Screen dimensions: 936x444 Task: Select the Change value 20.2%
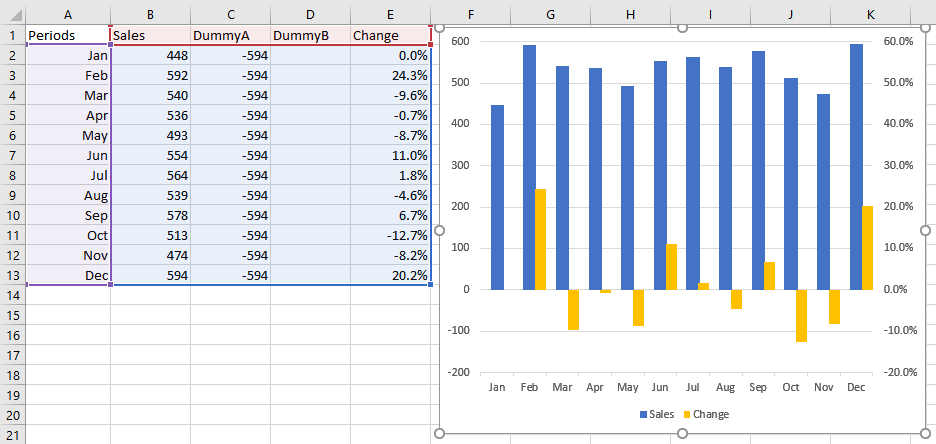pyautogui.click(x=390, y=275)
